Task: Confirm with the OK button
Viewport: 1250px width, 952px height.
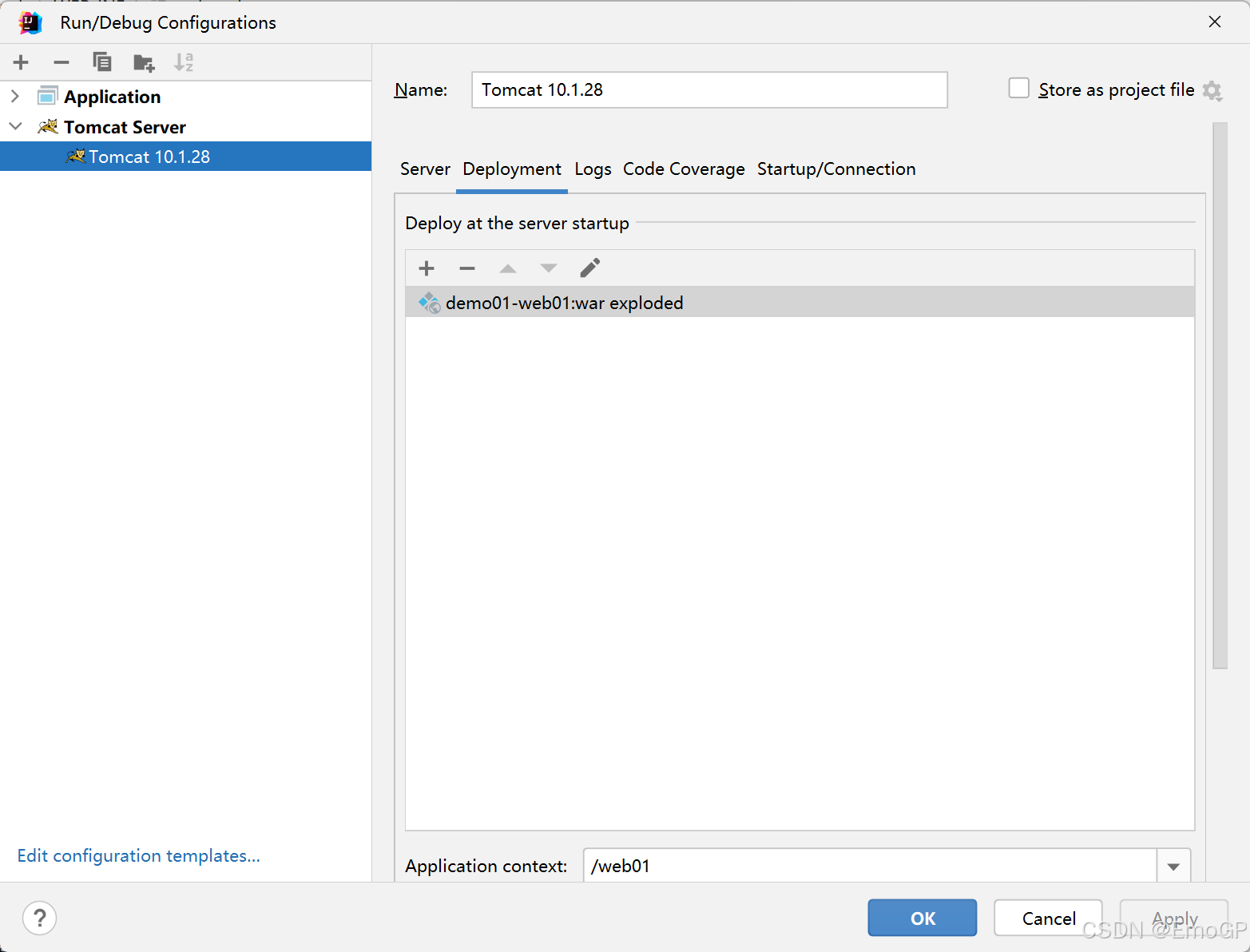Action: (923, 918)
